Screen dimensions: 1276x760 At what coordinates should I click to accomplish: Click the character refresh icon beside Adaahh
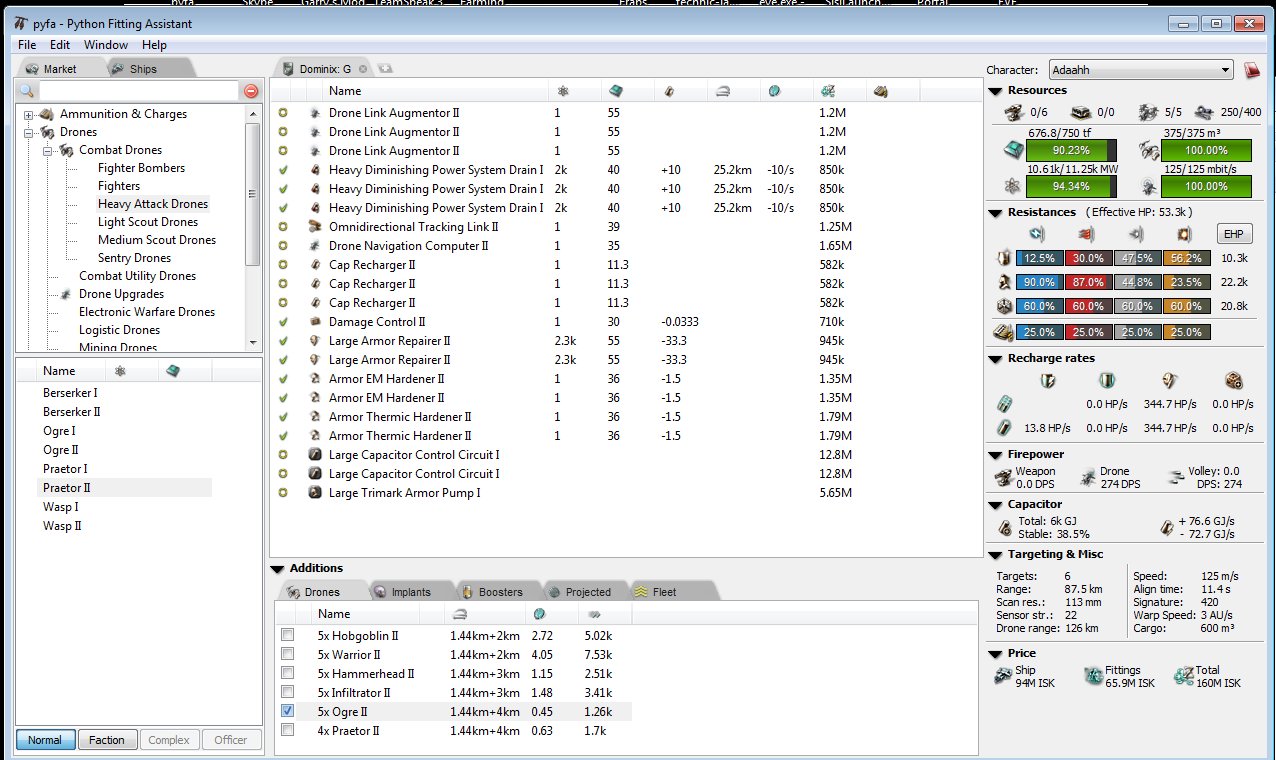[1251, 70]
